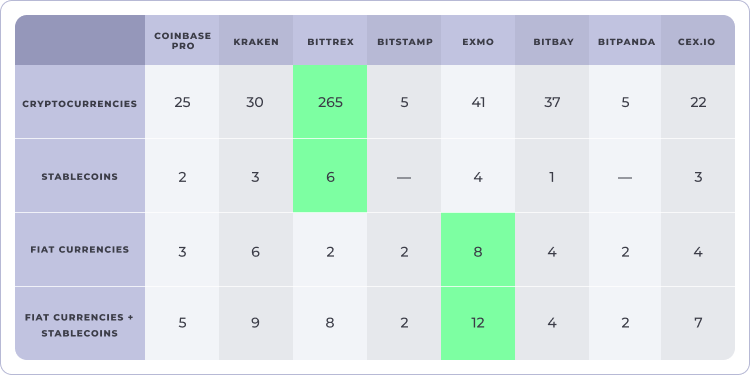Select the BitBay cryptocurrencies value 37
The width and height of the screenshot is (750, 375).
coord(552,102)
